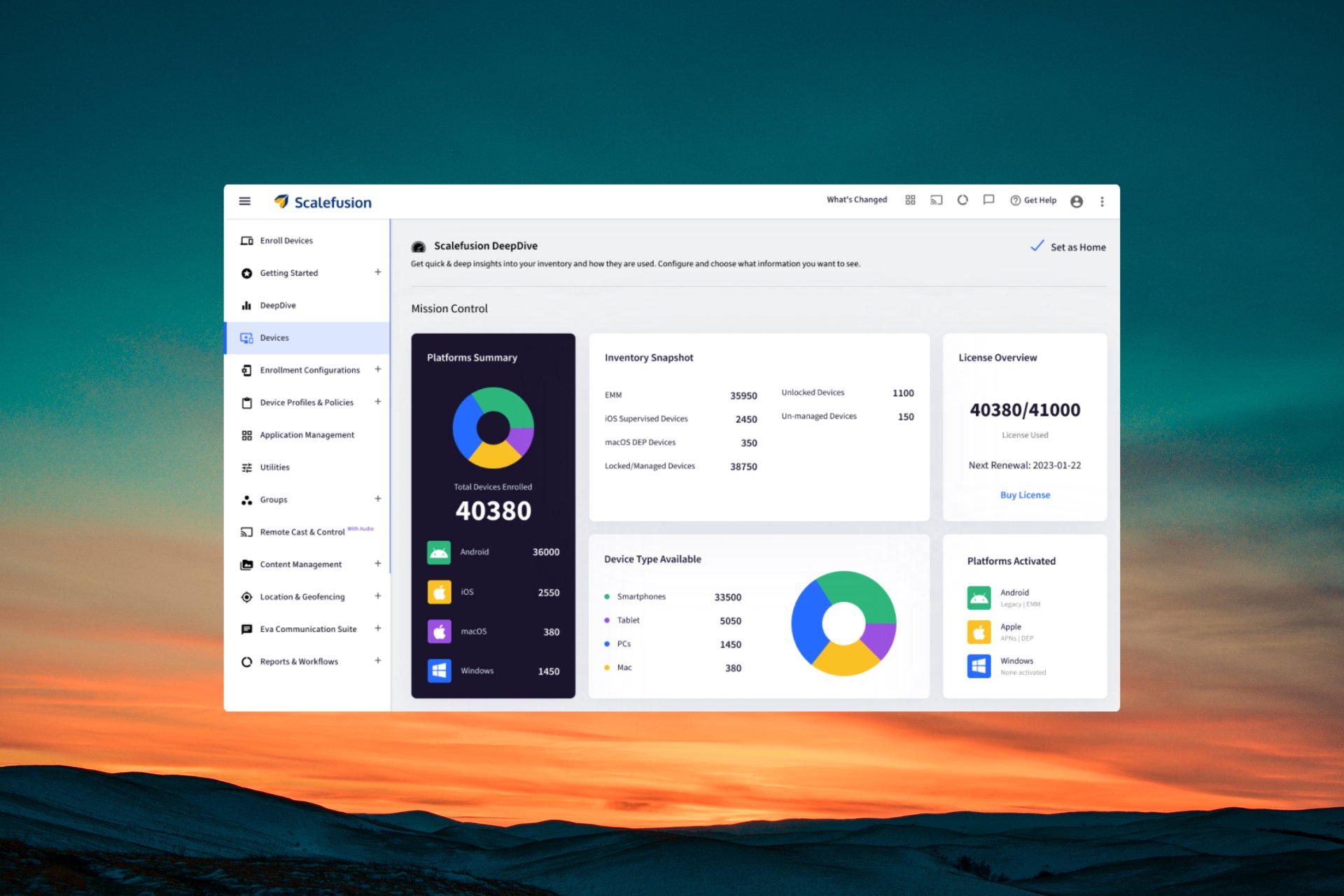The image size is (1344, 896).
Task: Toggle the Set as Home checkmark
Action: 1037,246
